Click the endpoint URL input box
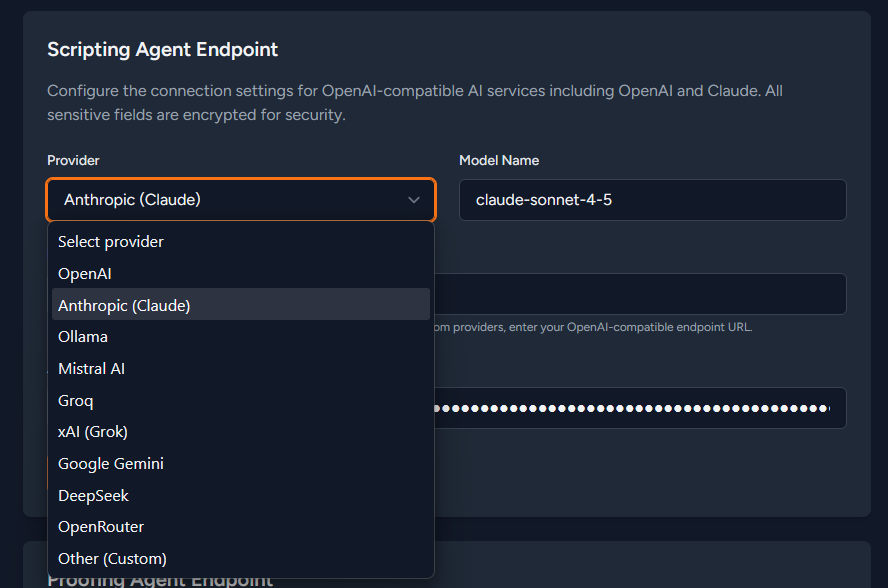 (640, 294)
